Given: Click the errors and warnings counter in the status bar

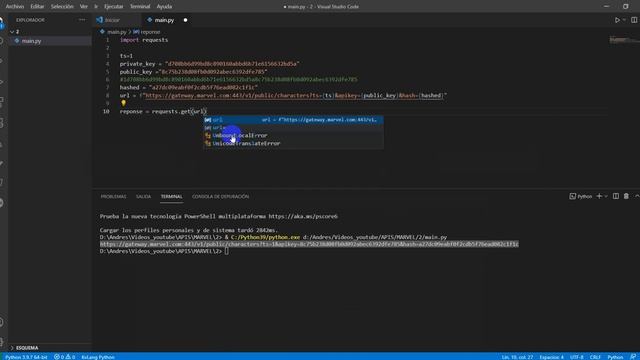Looking at the screenshot, I should coord(64,357).
